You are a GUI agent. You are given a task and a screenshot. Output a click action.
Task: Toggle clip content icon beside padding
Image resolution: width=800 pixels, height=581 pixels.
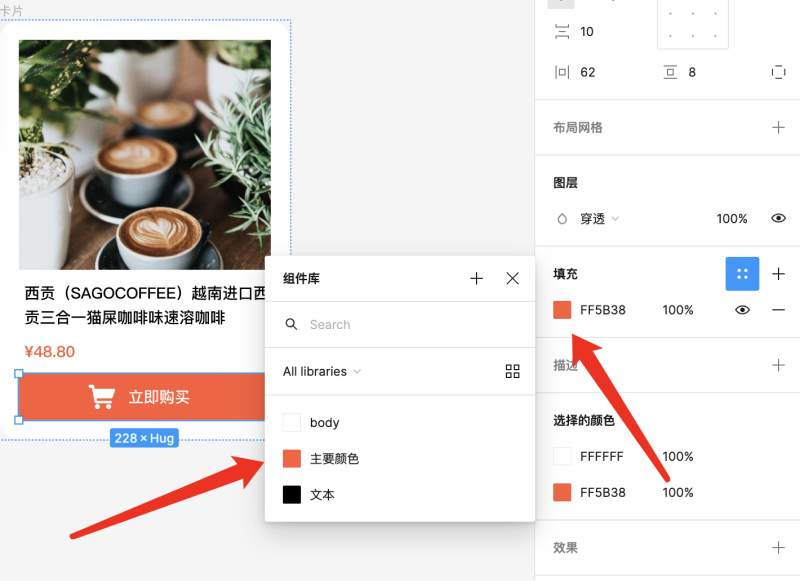coord(779,72)
